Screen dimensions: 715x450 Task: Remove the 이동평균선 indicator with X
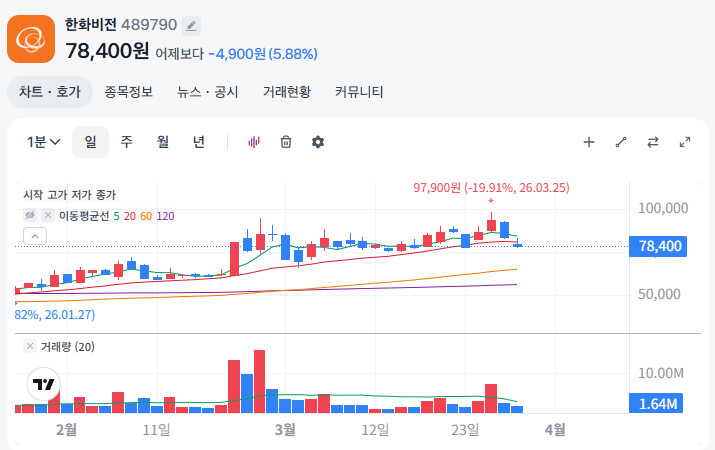click(48, 215)
